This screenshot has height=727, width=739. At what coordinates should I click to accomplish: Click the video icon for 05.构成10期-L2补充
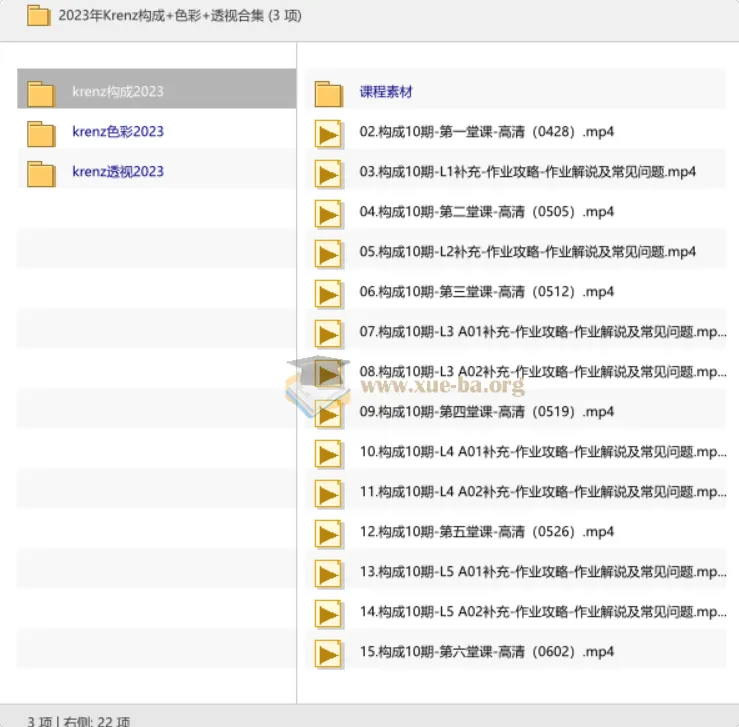tap(328, 254)
